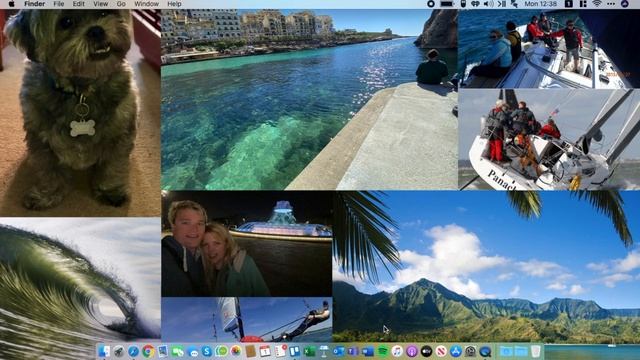Open WhatsApp in the Dock
This screenshot has width=640, height=360.
222,351
